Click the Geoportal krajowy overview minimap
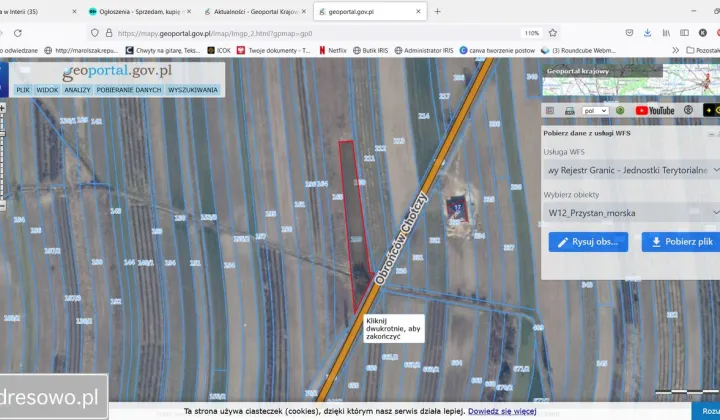The height and width of the screenshot is (420, 720). 631,80
